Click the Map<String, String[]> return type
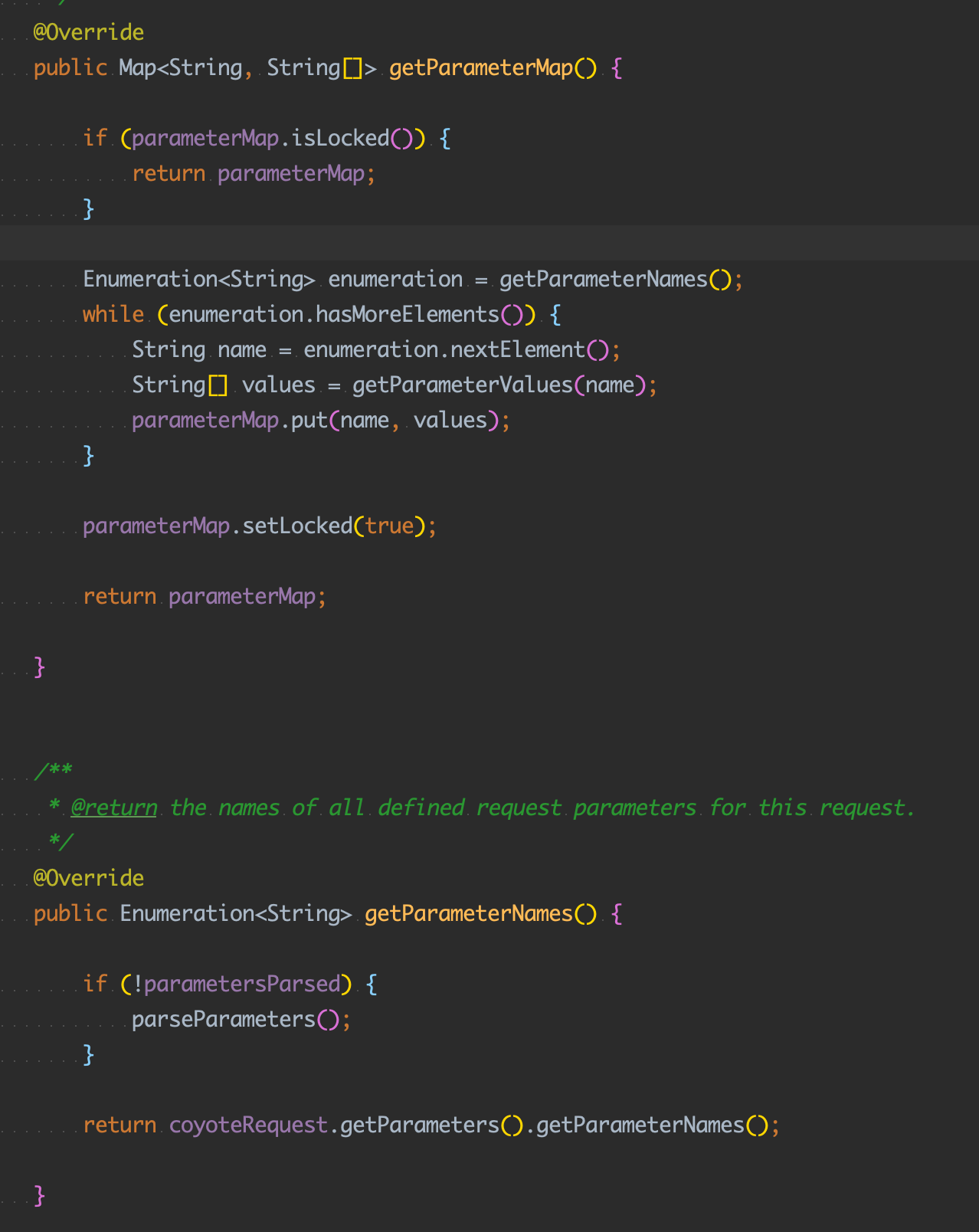Viewport: 979px width, 1232px height. point(248,67)
